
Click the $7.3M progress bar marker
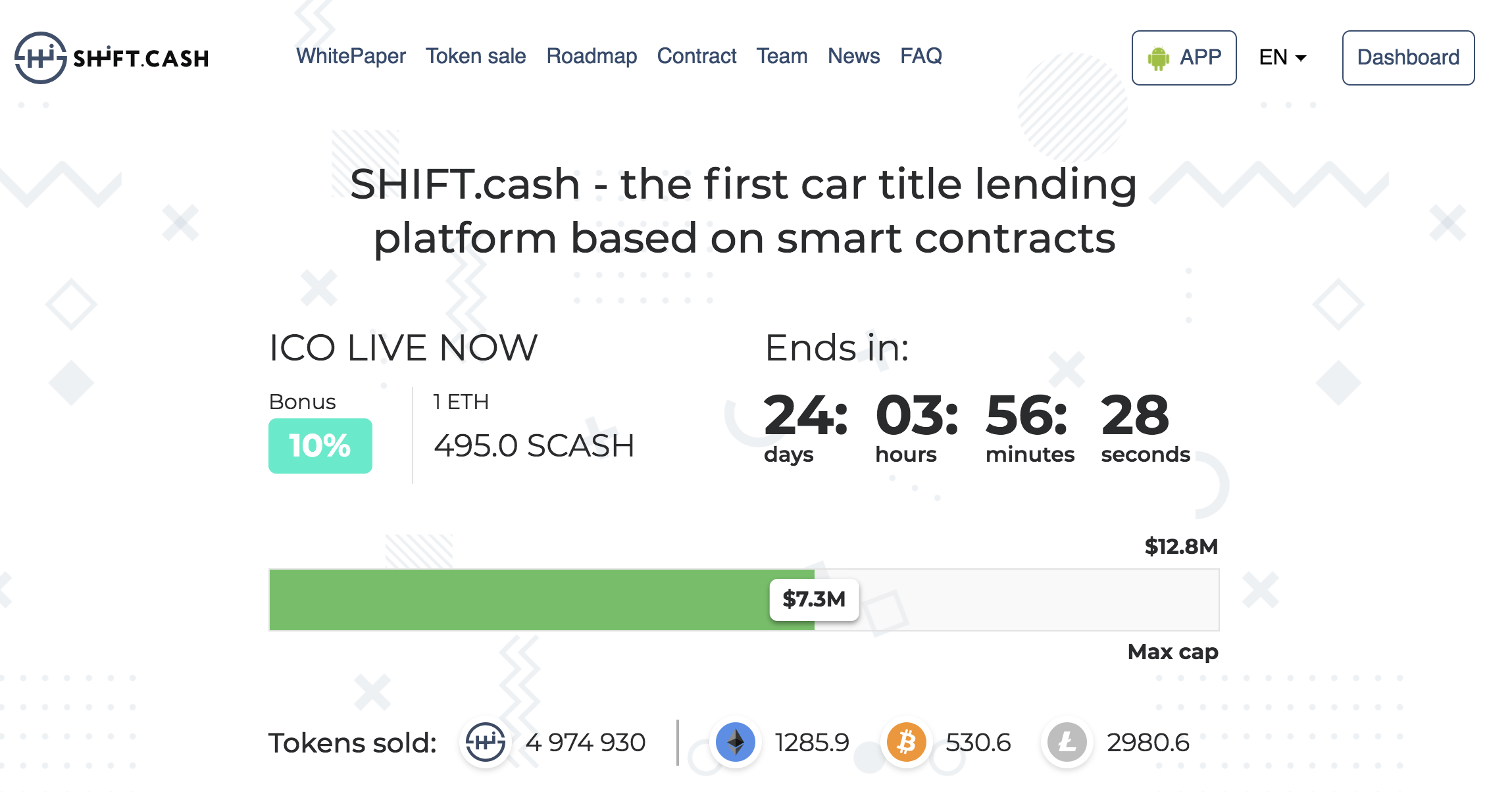pos(814,599)
